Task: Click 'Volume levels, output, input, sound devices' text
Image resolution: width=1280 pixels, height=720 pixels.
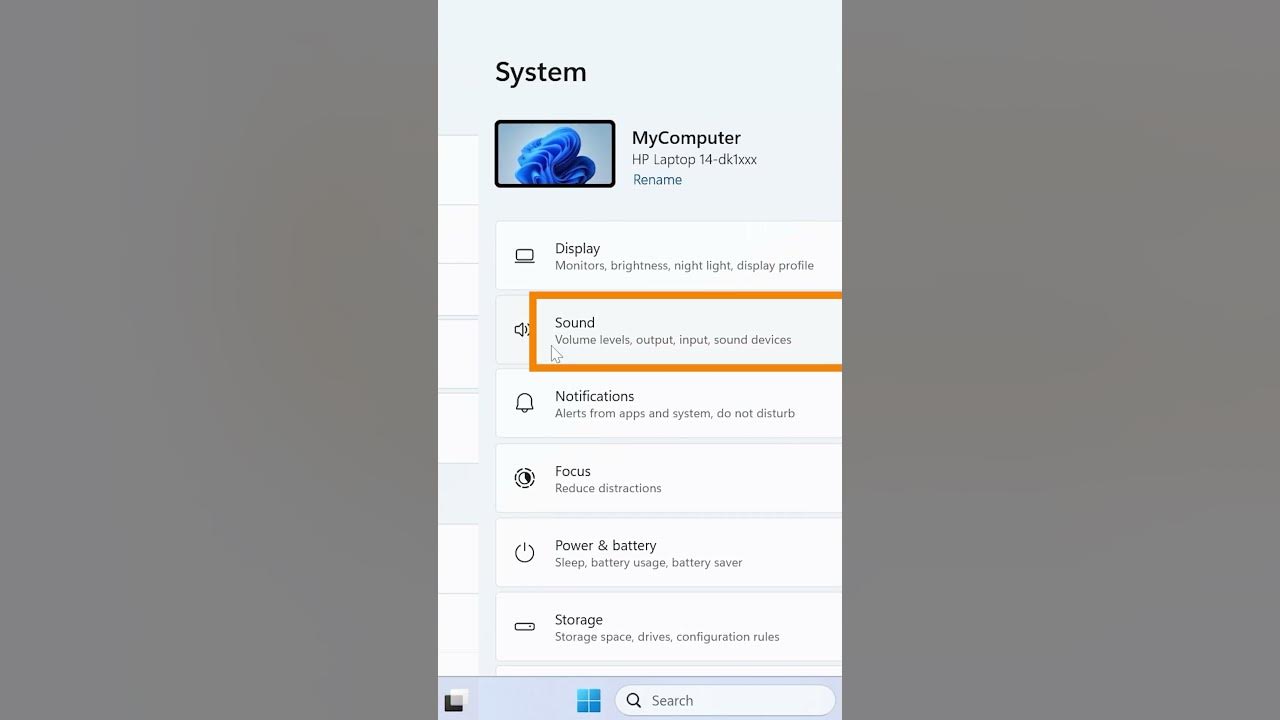Action: (x=673, y=340)
